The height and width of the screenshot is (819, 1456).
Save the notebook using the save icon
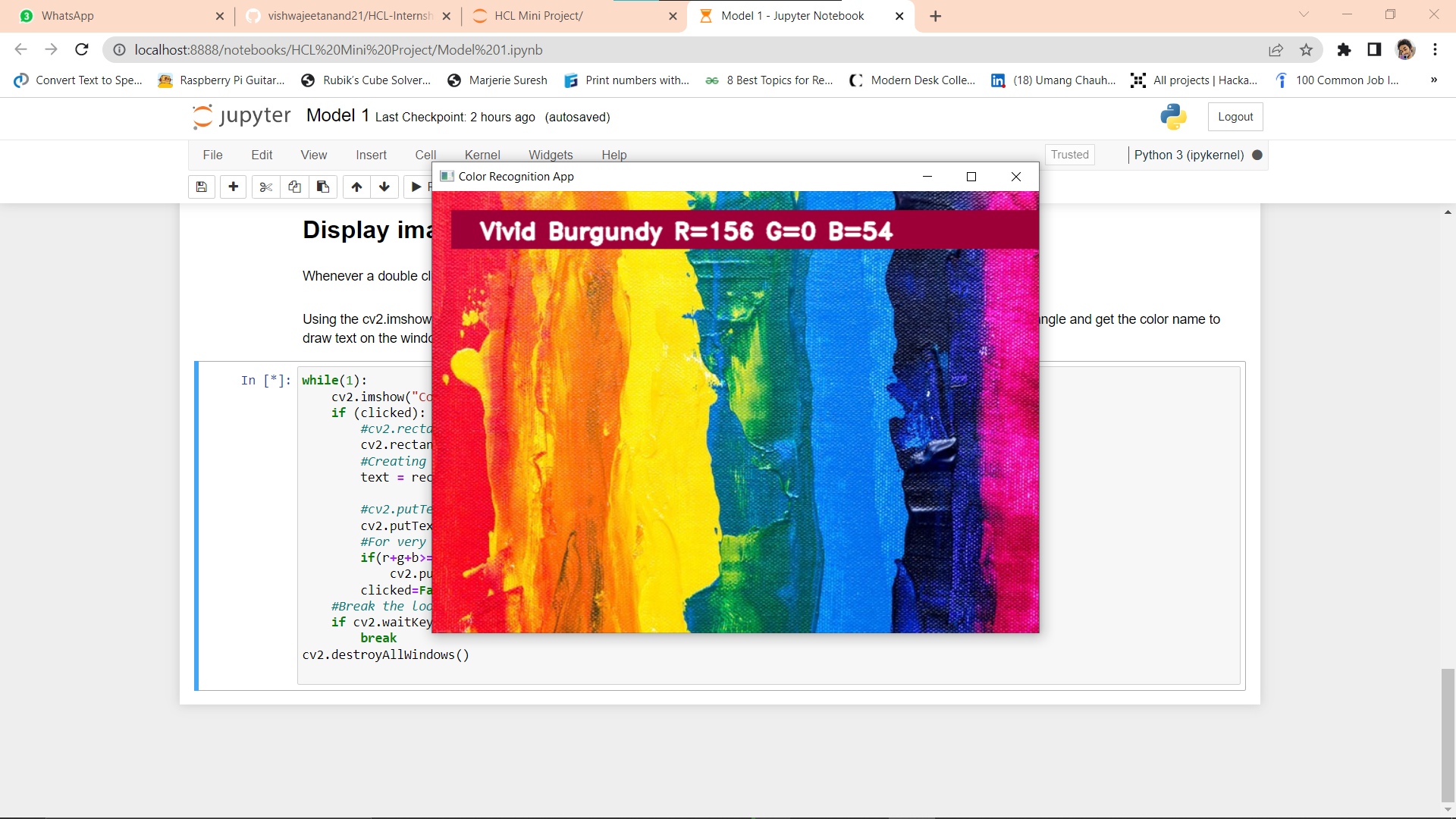click(201, 187)
